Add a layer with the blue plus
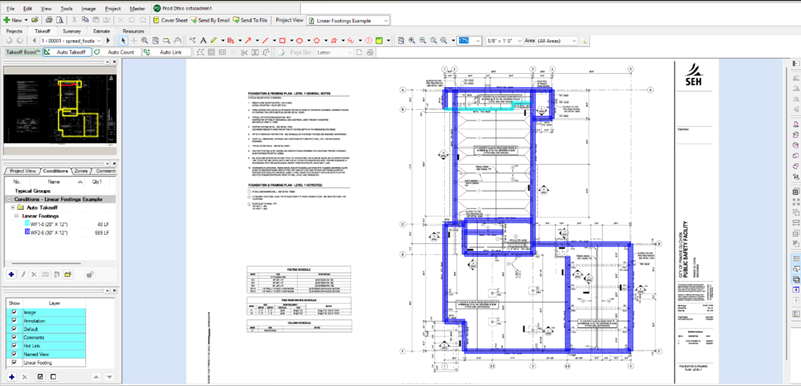The width and height of the screenshot is (801, 386). pyautogui.click(x=11, y=377)
